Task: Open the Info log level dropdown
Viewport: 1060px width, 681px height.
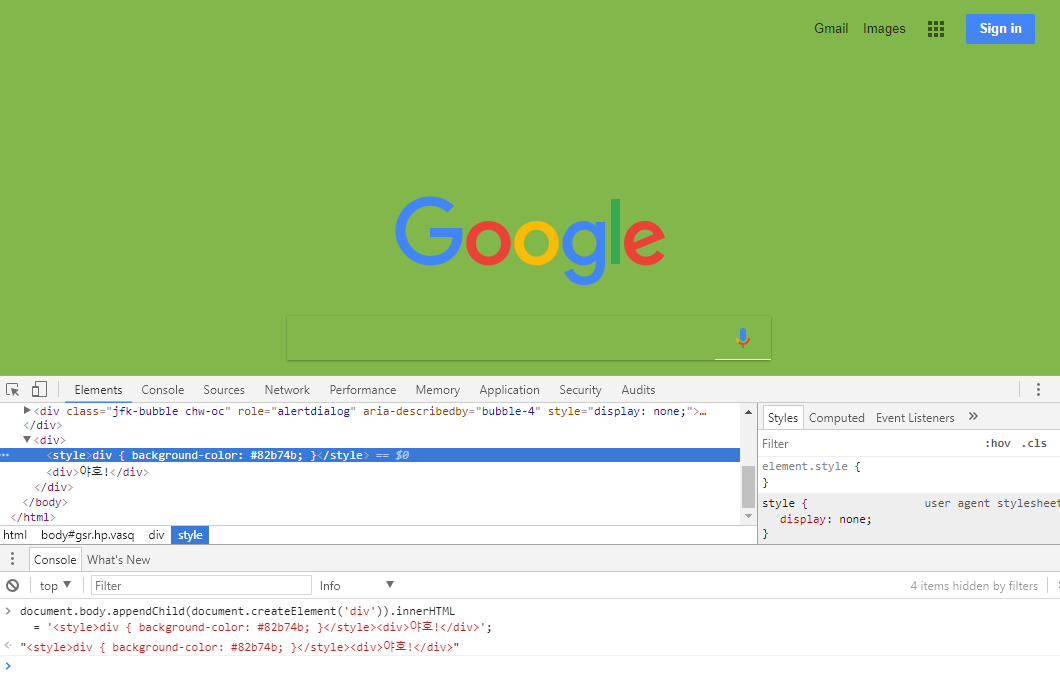Action: click(356, 586)
